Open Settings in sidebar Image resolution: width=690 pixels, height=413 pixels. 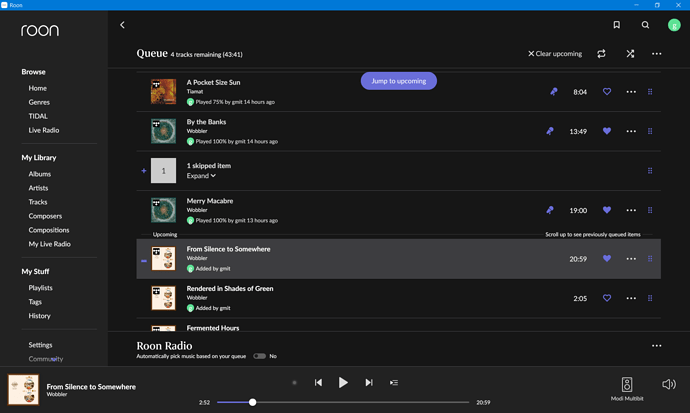pos(40,345)
